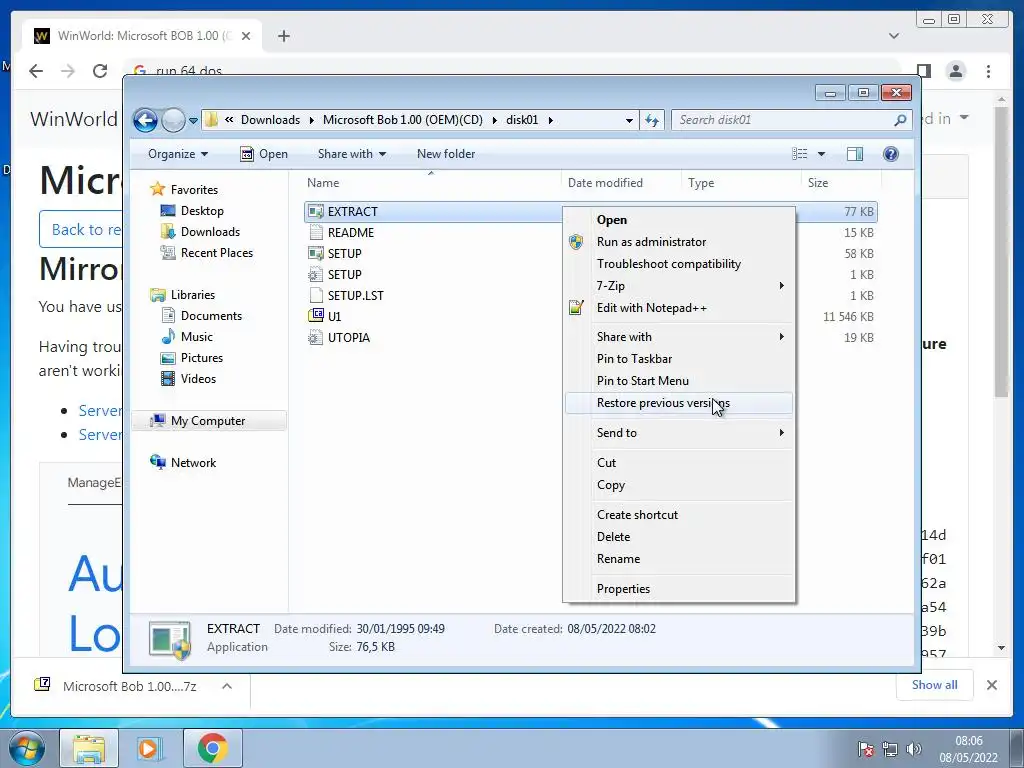1024x768 pixels.
Task: Click Show all downloads in Chrome
Action: (x=935, y=684)
